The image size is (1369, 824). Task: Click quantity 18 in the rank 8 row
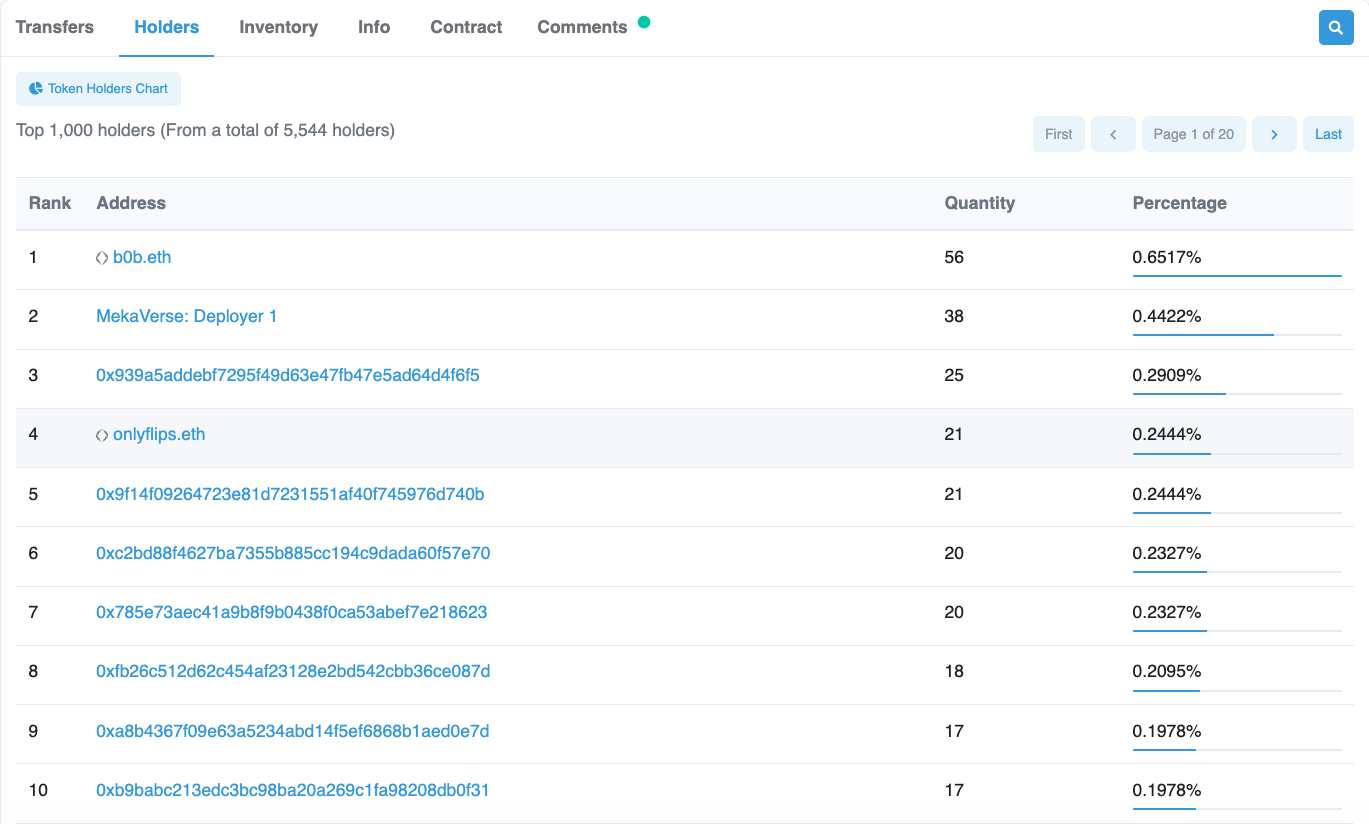click(x=954, y=671)
